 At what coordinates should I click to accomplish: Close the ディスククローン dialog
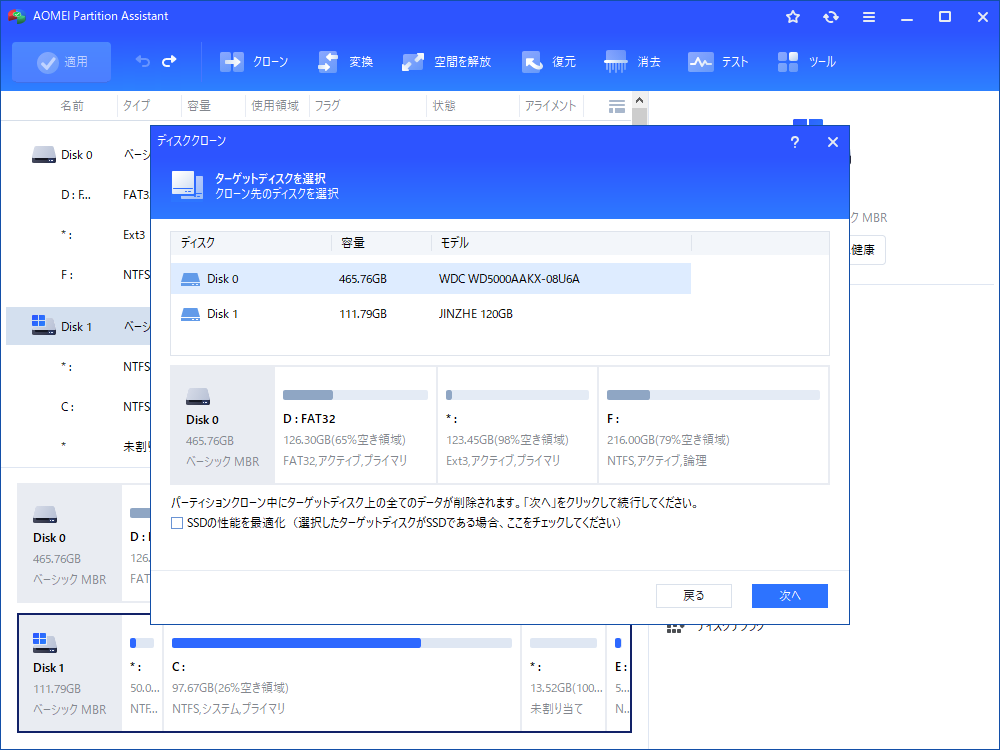(x=832, y=142)
